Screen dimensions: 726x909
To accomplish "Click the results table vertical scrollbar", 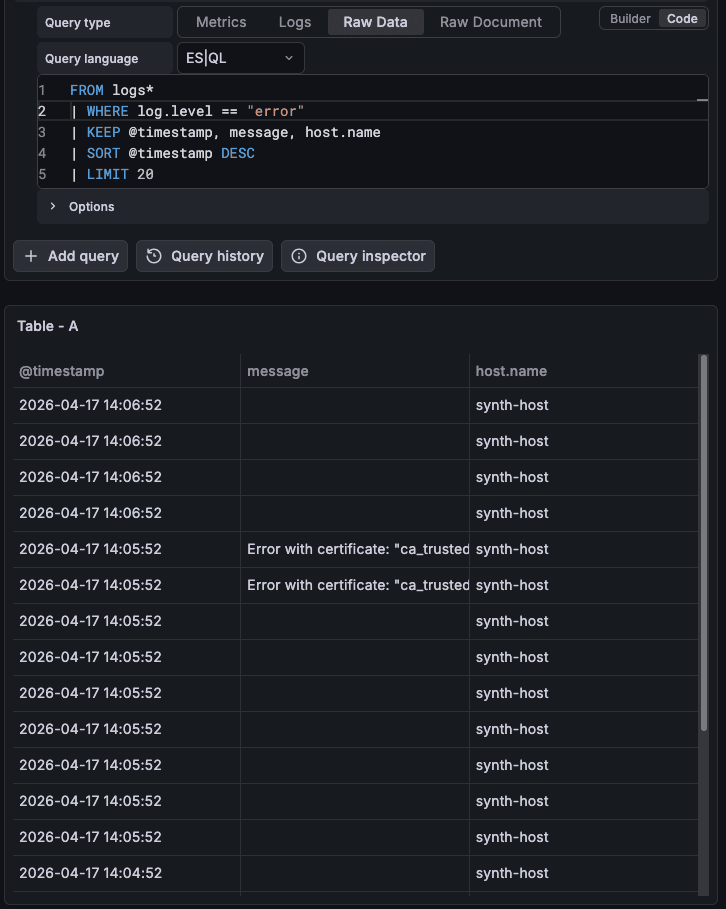I will (x=704, y=543).
